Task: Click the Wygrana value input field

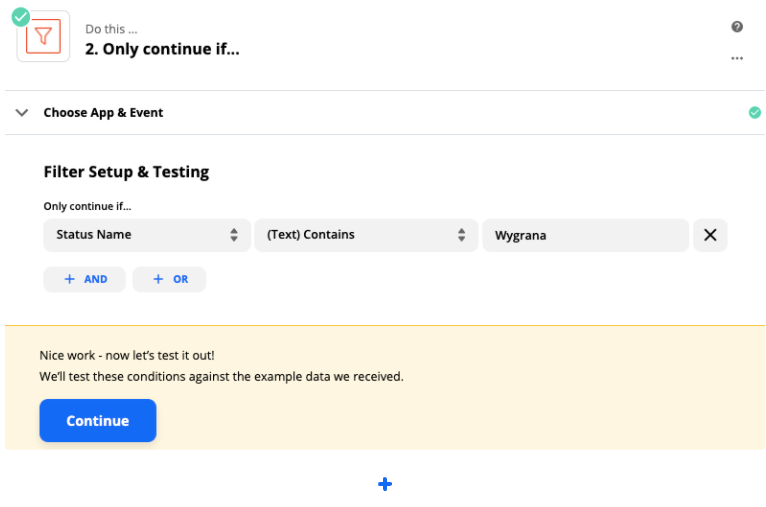Action: coord(585,235)
